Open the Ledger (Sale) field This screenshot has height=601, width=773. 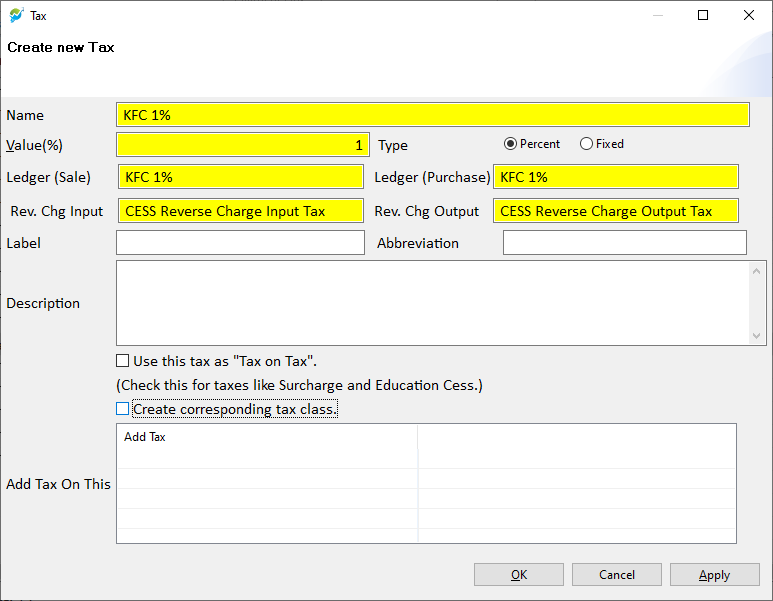tap(241, 177)
